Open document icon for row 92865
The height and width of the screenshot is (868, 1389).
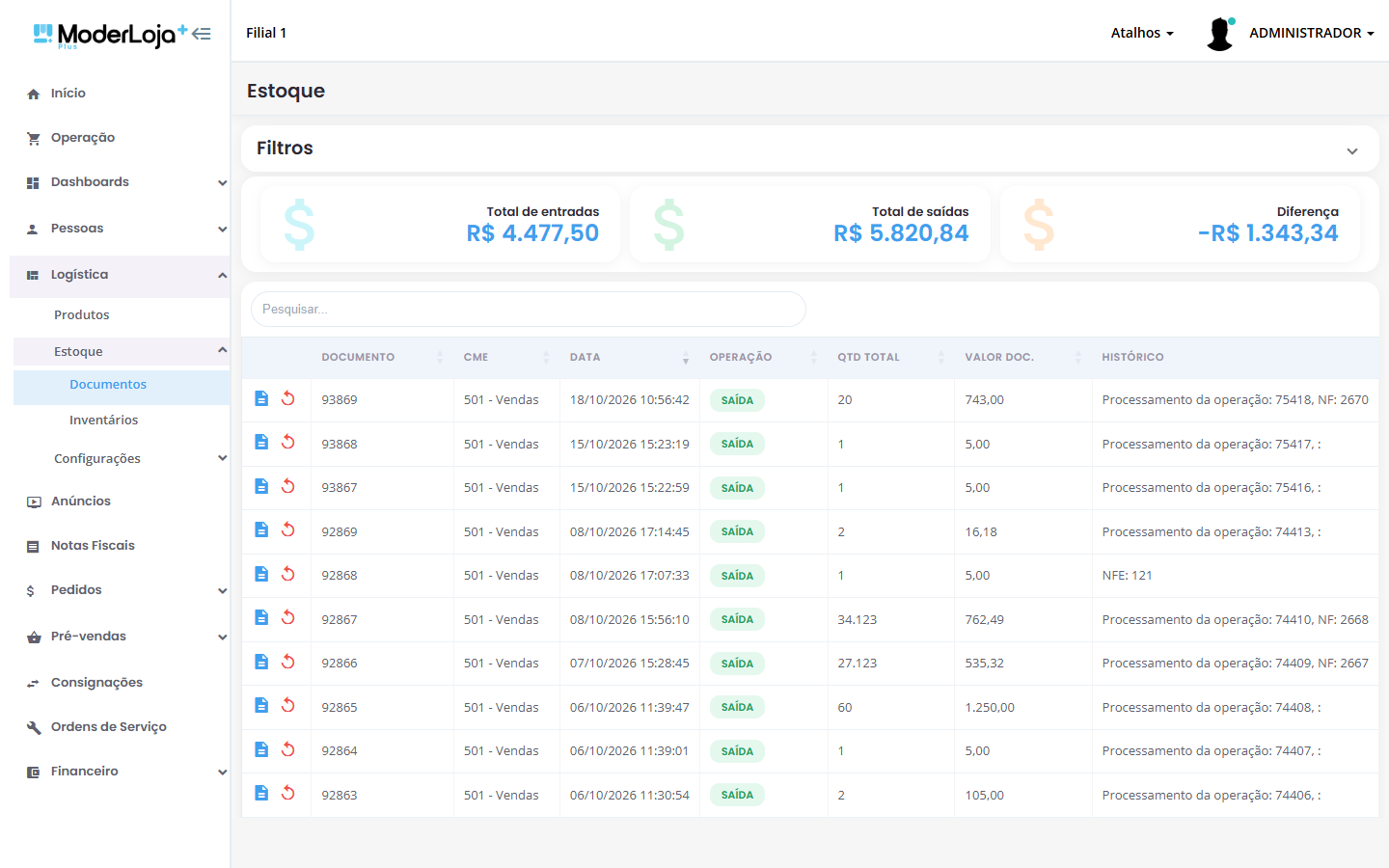coord(261,705)
